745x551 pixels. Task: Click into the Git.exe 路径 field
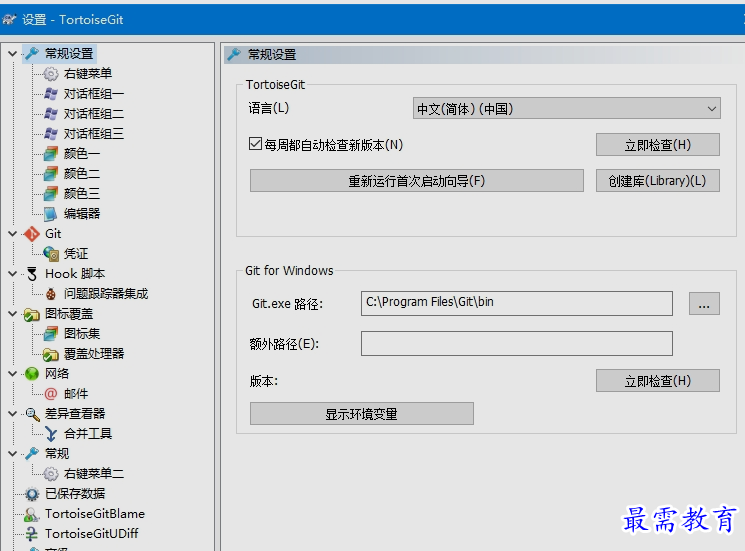pyautogui.click(x=517, y=303)
